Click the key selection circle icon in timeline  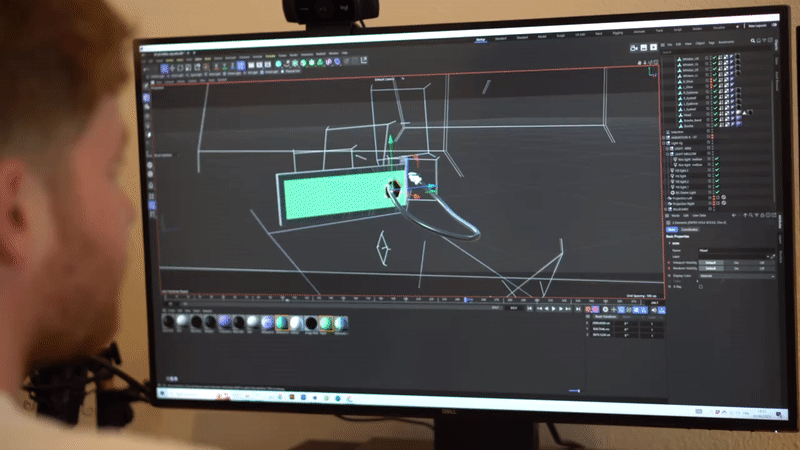click(x=605, y=310)
